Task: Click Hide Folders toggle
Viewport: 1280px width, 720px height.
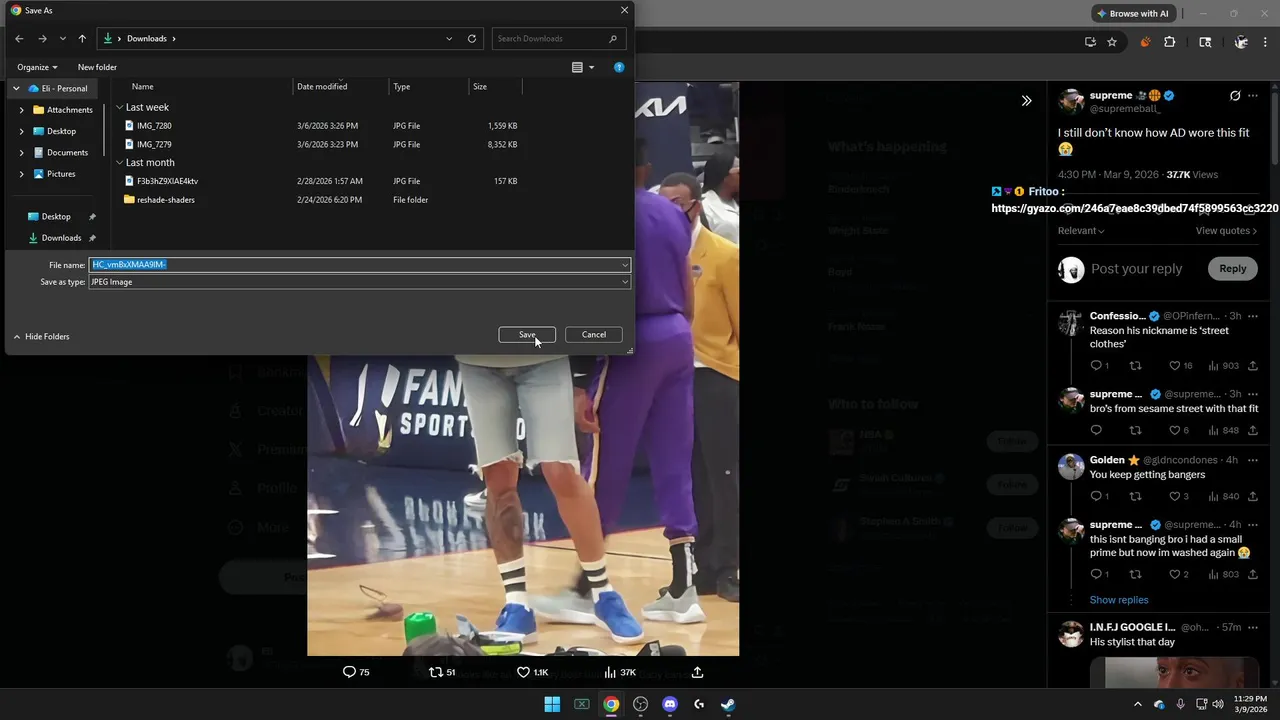Action: (41, 336)
